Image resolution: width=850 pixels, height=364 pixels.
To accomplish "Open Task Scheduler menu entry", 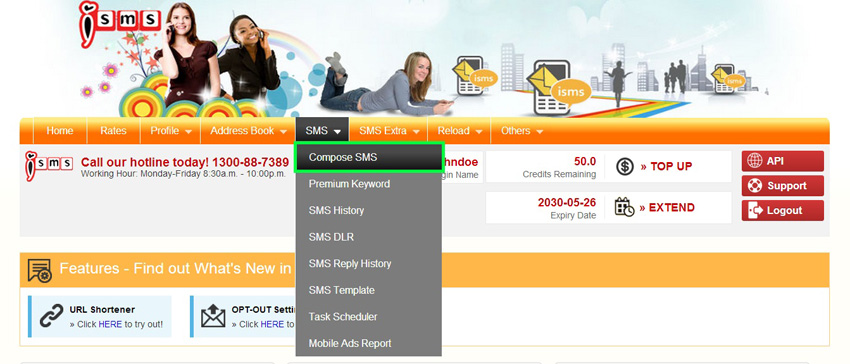I will [369, 317].
